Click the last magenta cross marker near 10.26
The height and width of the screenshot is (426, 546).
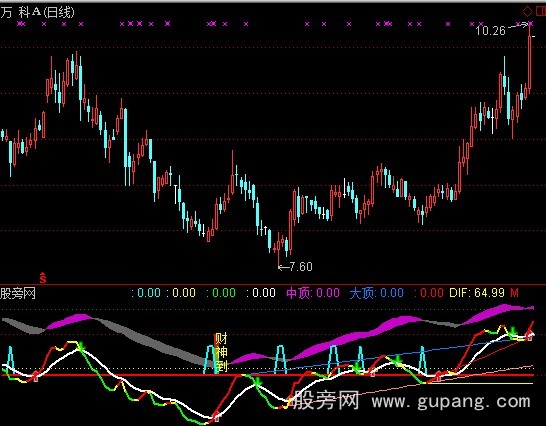pos(530,24)
